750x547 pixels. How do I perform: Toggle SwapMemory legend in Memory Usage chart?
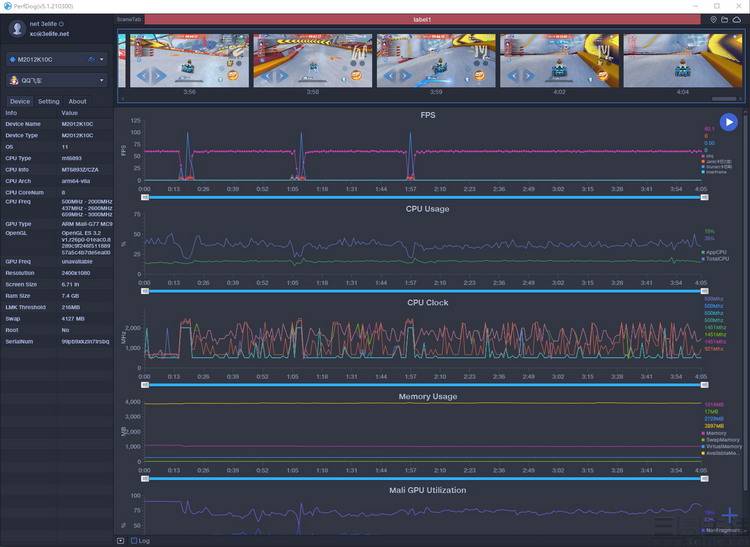pos(721,440)
